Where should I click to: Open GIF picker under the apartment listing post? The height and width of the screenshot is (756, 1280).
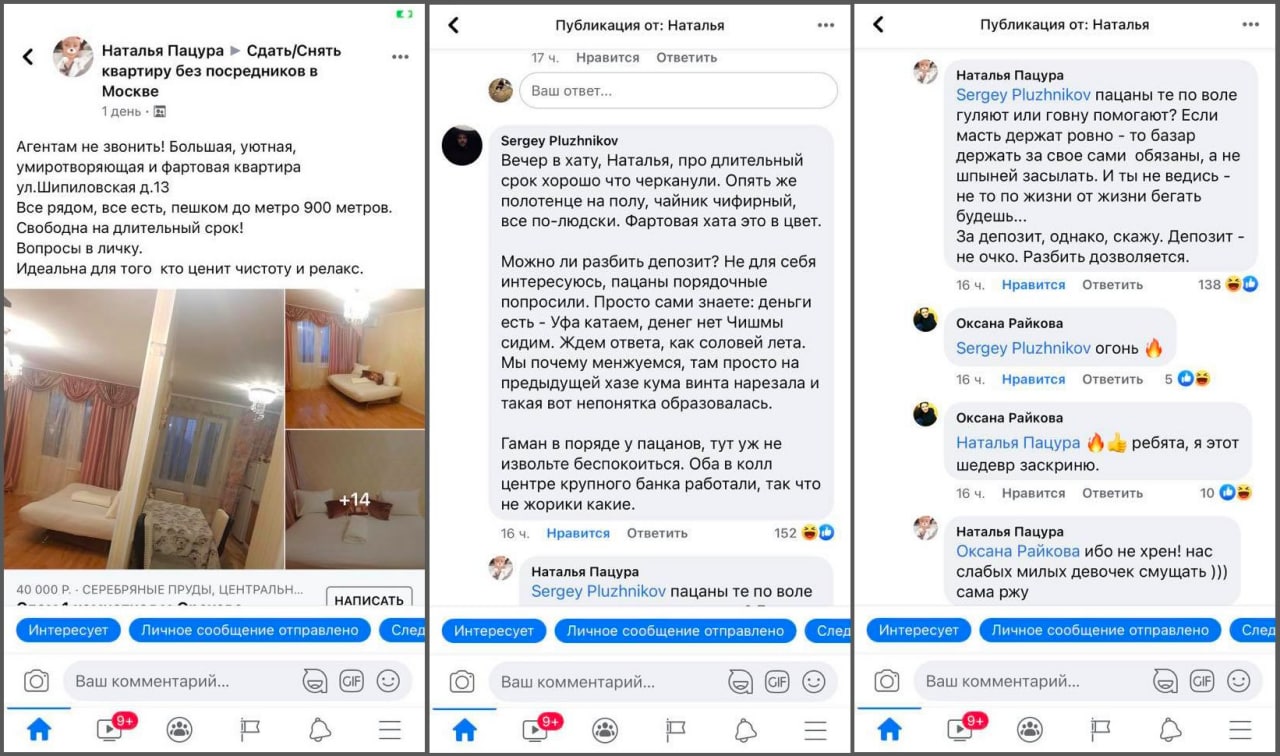pyautogui.click(x=351, y=682)
